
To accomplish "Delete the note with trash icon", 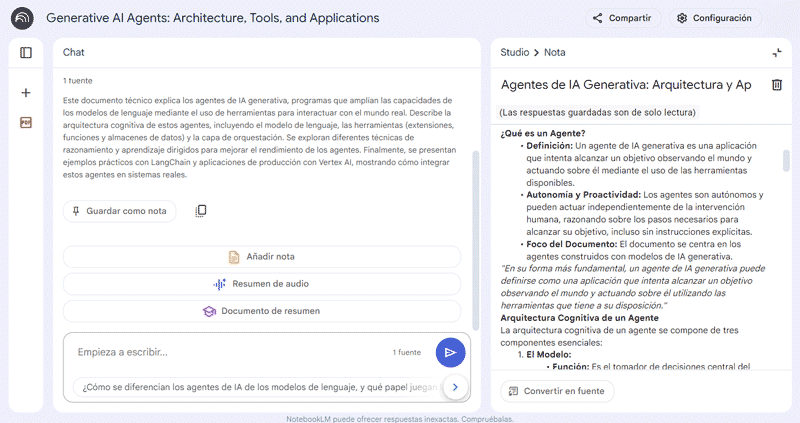I will [x=776, y=85].
